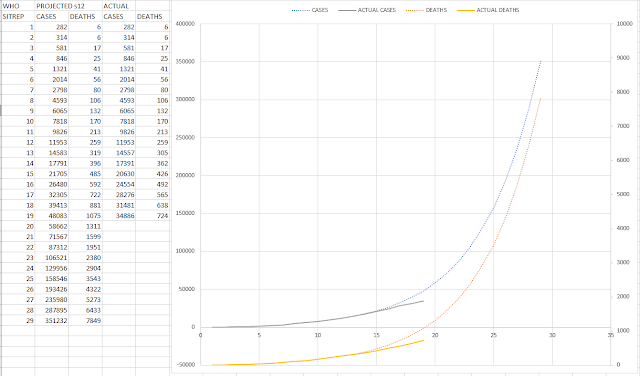The width and height of the screenshot is (640, 376).
Task: Select projected deaths cell 1075
Action: [85, 216]
